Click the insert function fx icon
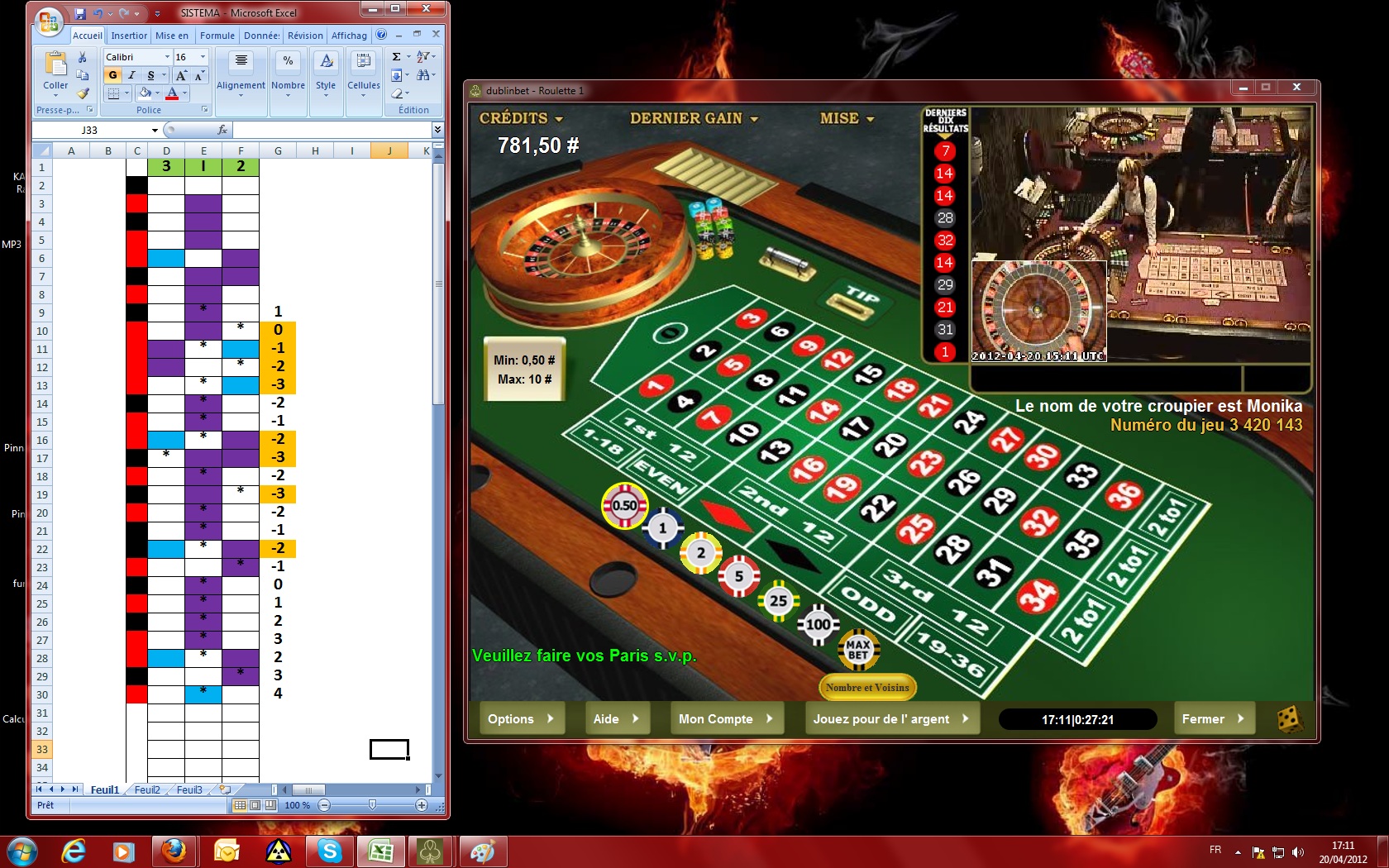 222,130
